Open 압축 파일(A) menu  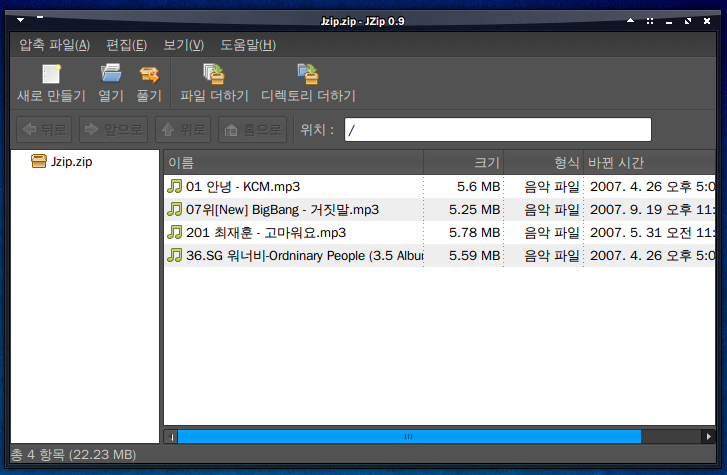click(55, 45)
